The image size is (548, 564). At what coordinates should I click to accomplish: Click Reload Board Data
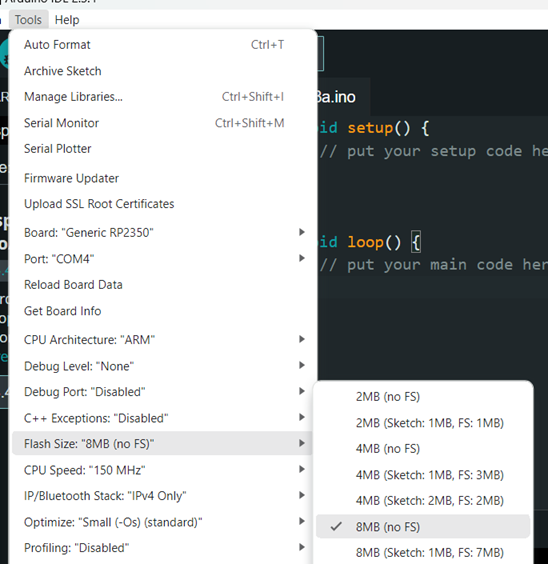[163, 285]
